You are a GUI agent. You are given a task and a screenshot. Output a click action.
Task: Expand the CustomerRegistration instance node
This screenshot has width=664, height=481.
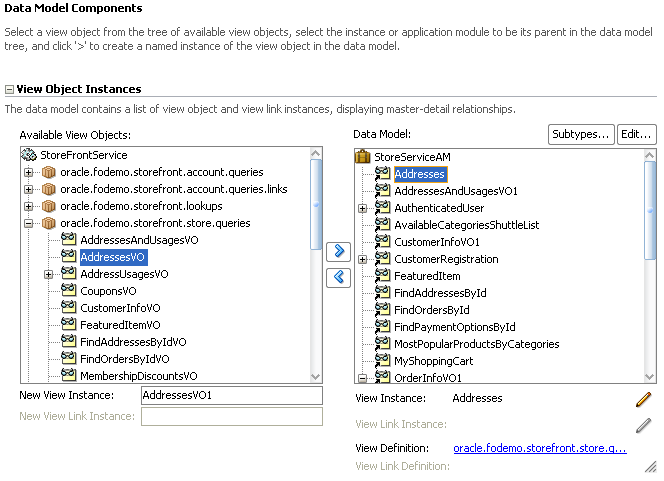tap(362, 259)
